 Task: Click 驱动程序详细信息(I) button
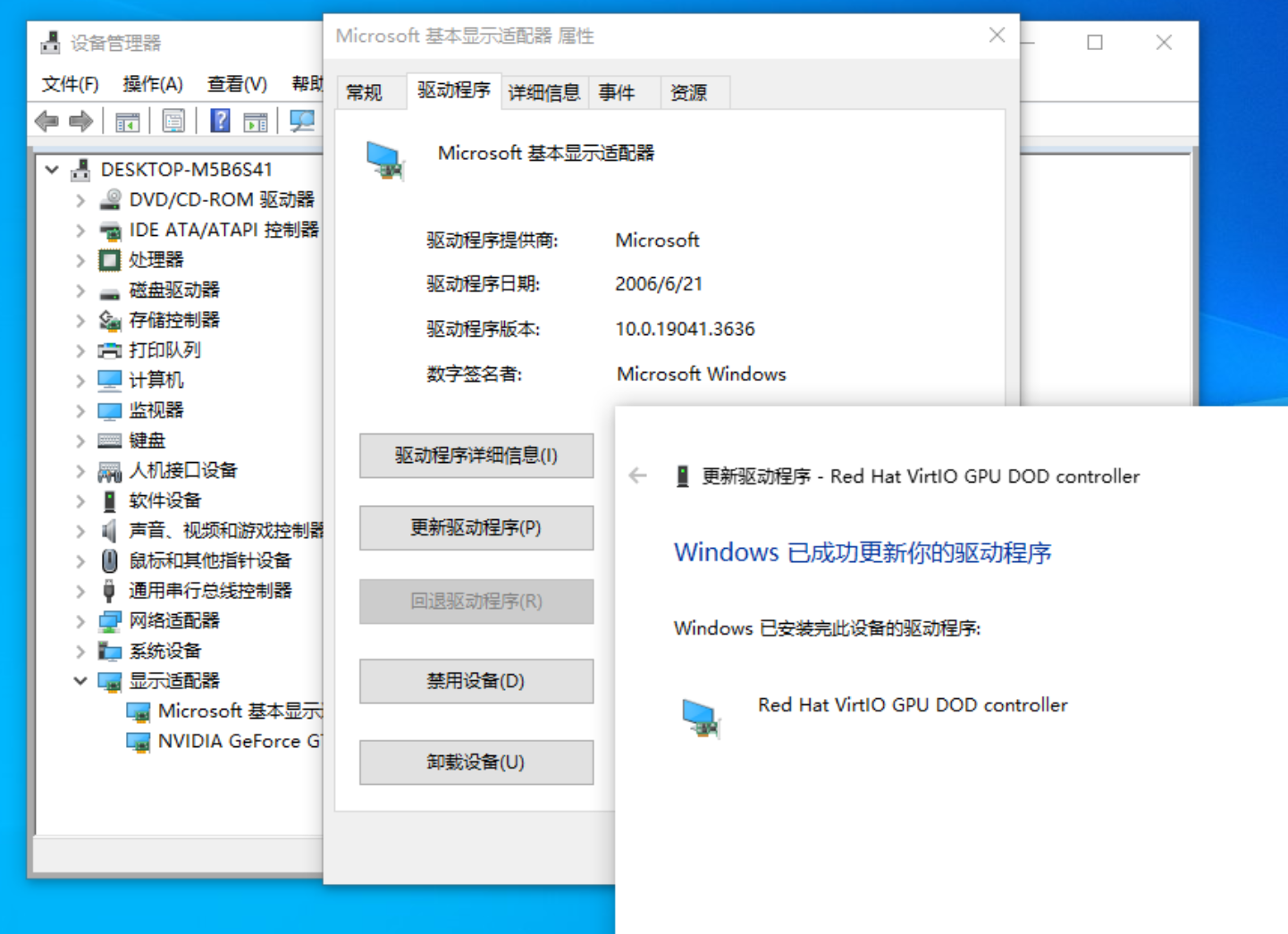(476, 456)
